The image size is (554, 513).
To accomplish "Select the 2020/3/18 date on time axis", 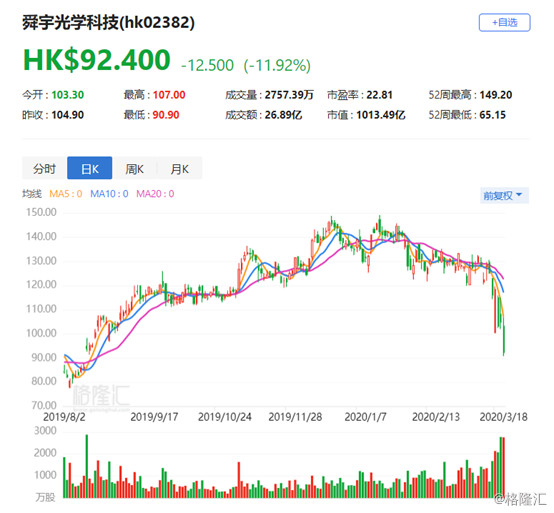I will (x=503, y=417).
